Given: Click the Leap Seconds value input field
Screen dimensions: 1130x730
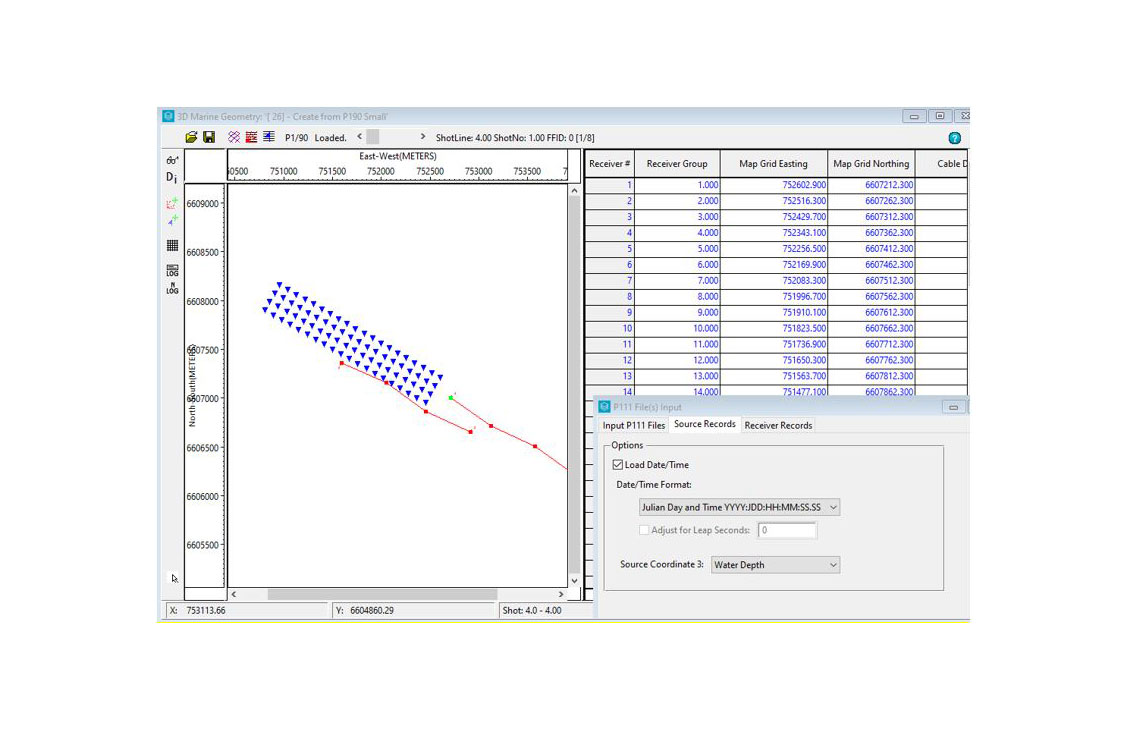Looking at the screenshot, I should [786, 530].
